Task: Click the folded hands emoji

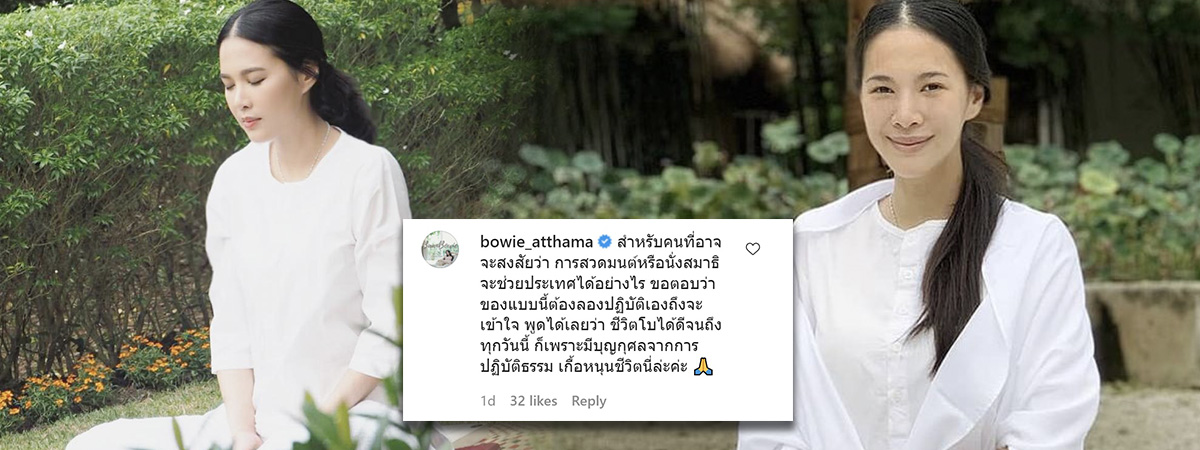Action: pyautogui.click(x=703, y=367)
